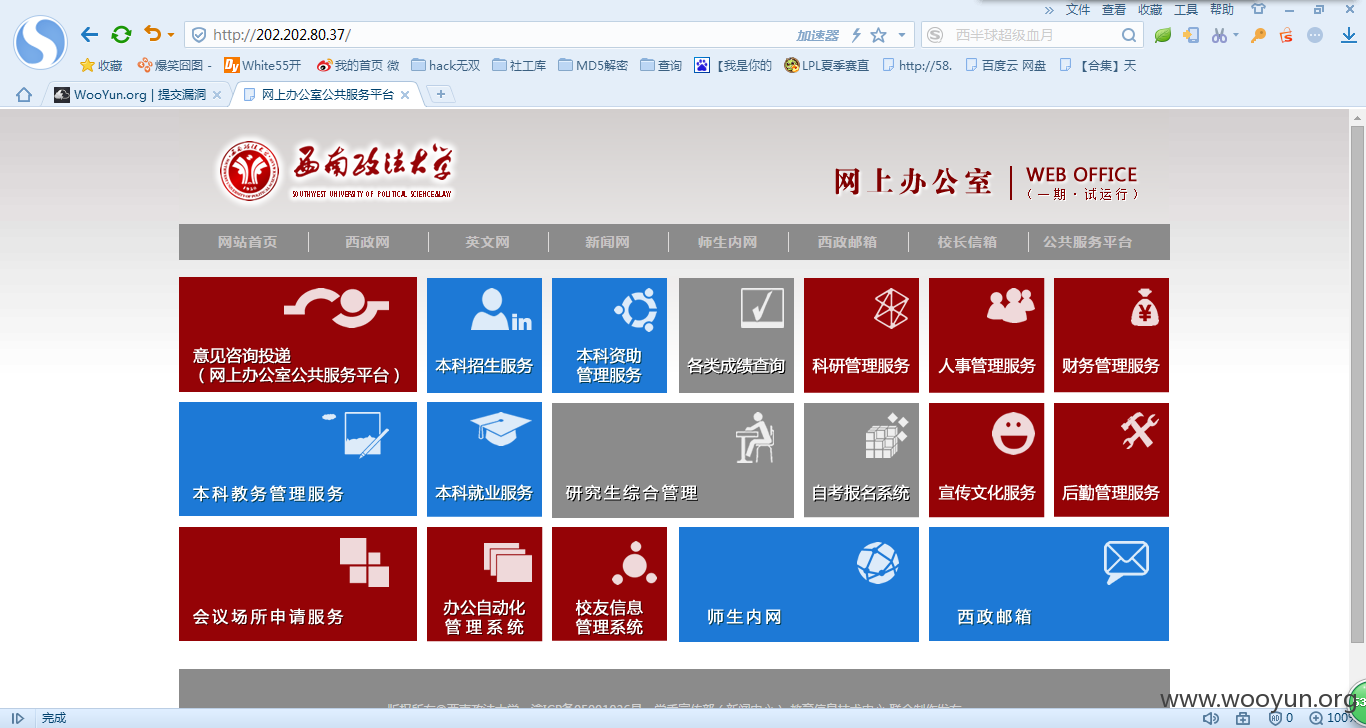Open the 财务管理服务 tile
Screen dimensions: 1366x728
[1111, 335]
